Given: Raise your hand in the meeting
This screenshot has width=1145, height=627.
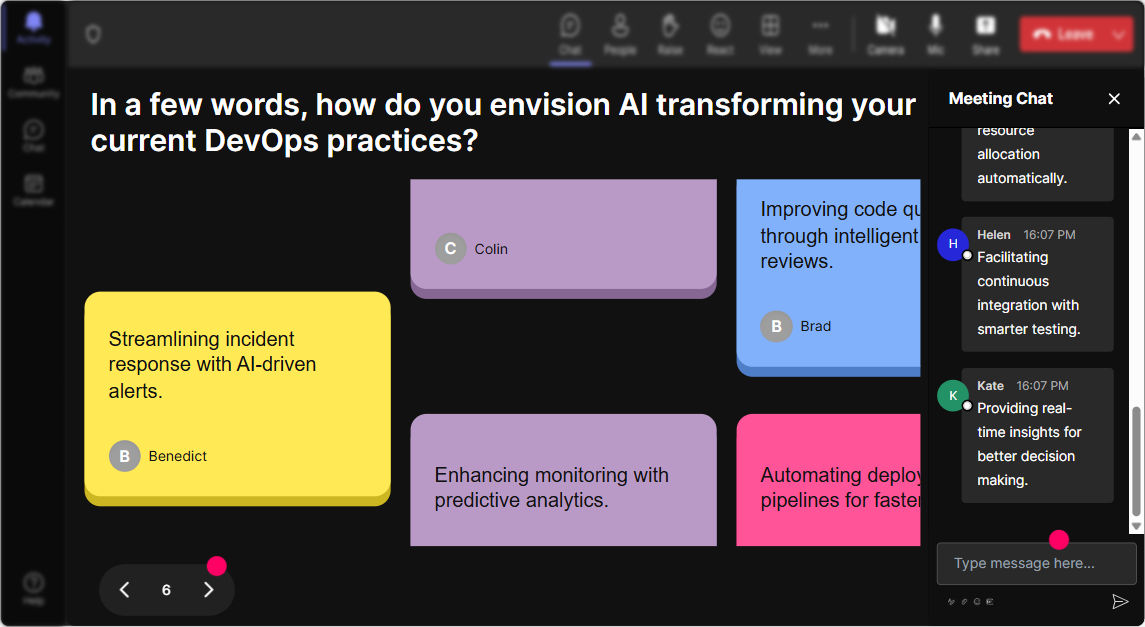Looking at the screenshot, I should [x=670, y=34].
